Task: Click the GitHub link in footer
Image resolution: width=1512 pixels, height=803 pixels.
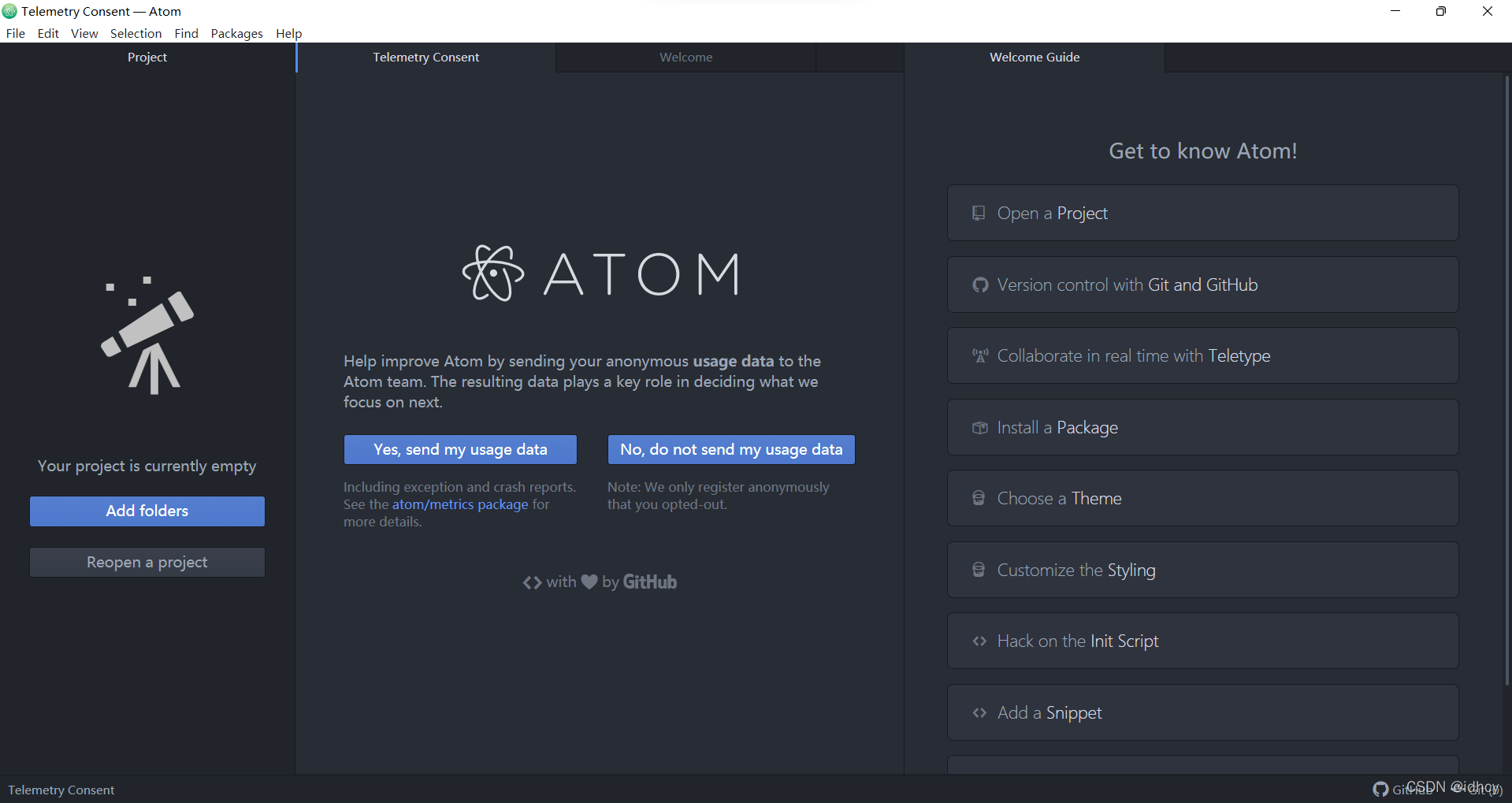Action: coord(650,582)
